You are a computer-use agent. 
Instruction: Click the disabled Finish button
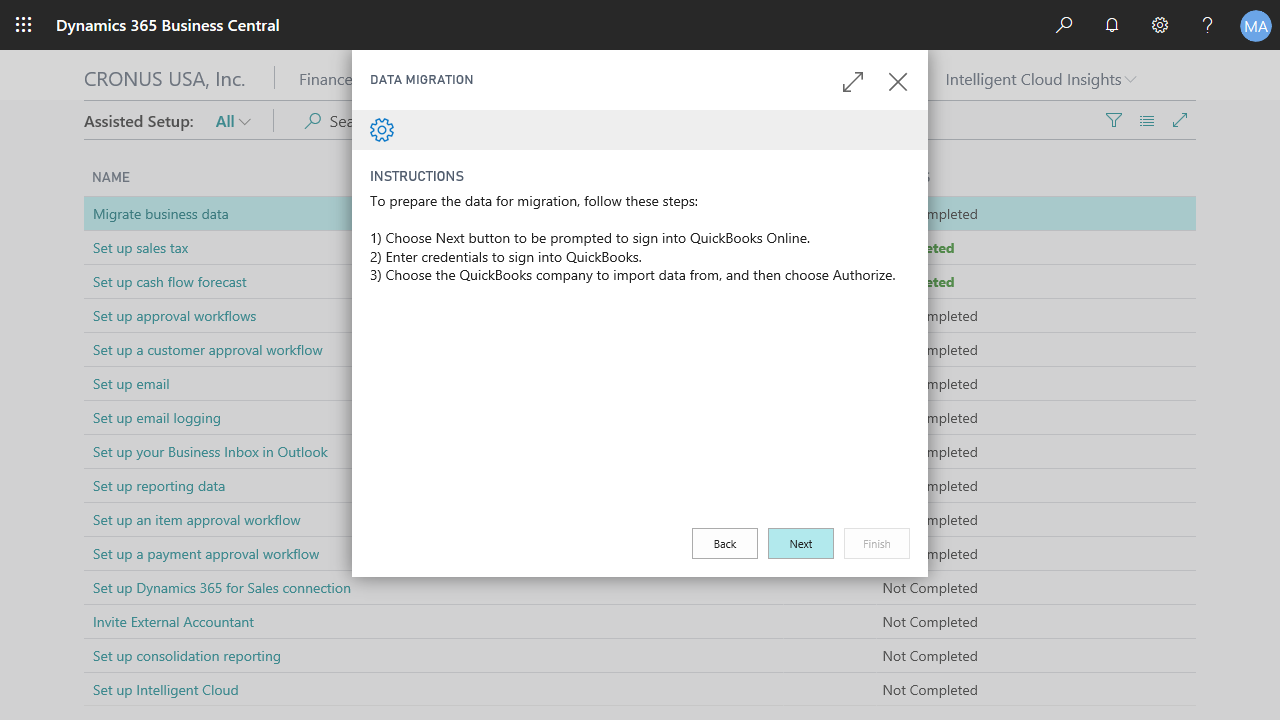pyautogui.click(x=877, y=544)
